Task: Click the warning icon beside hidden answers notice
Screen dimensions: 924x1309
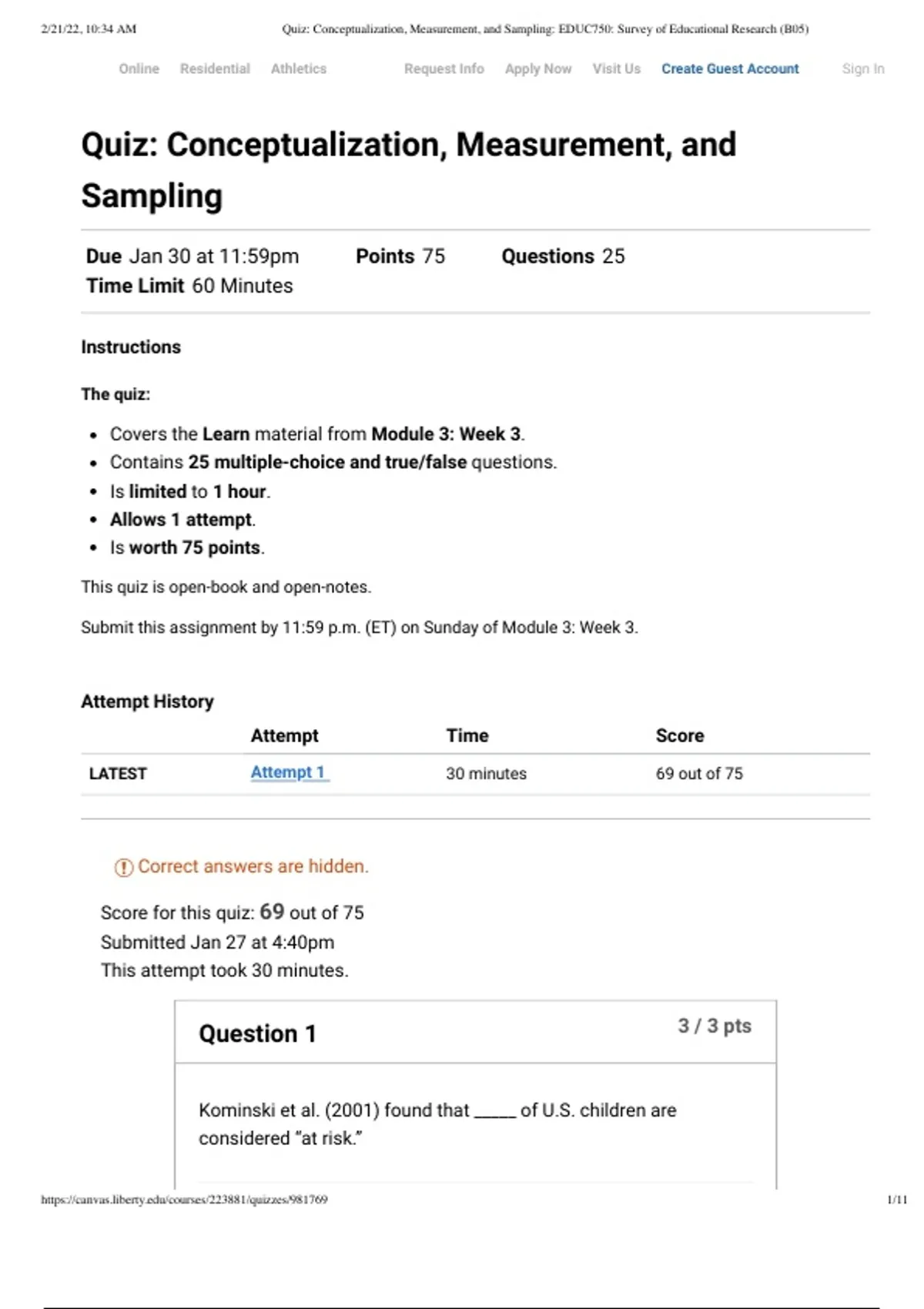Action: (123, 868)
